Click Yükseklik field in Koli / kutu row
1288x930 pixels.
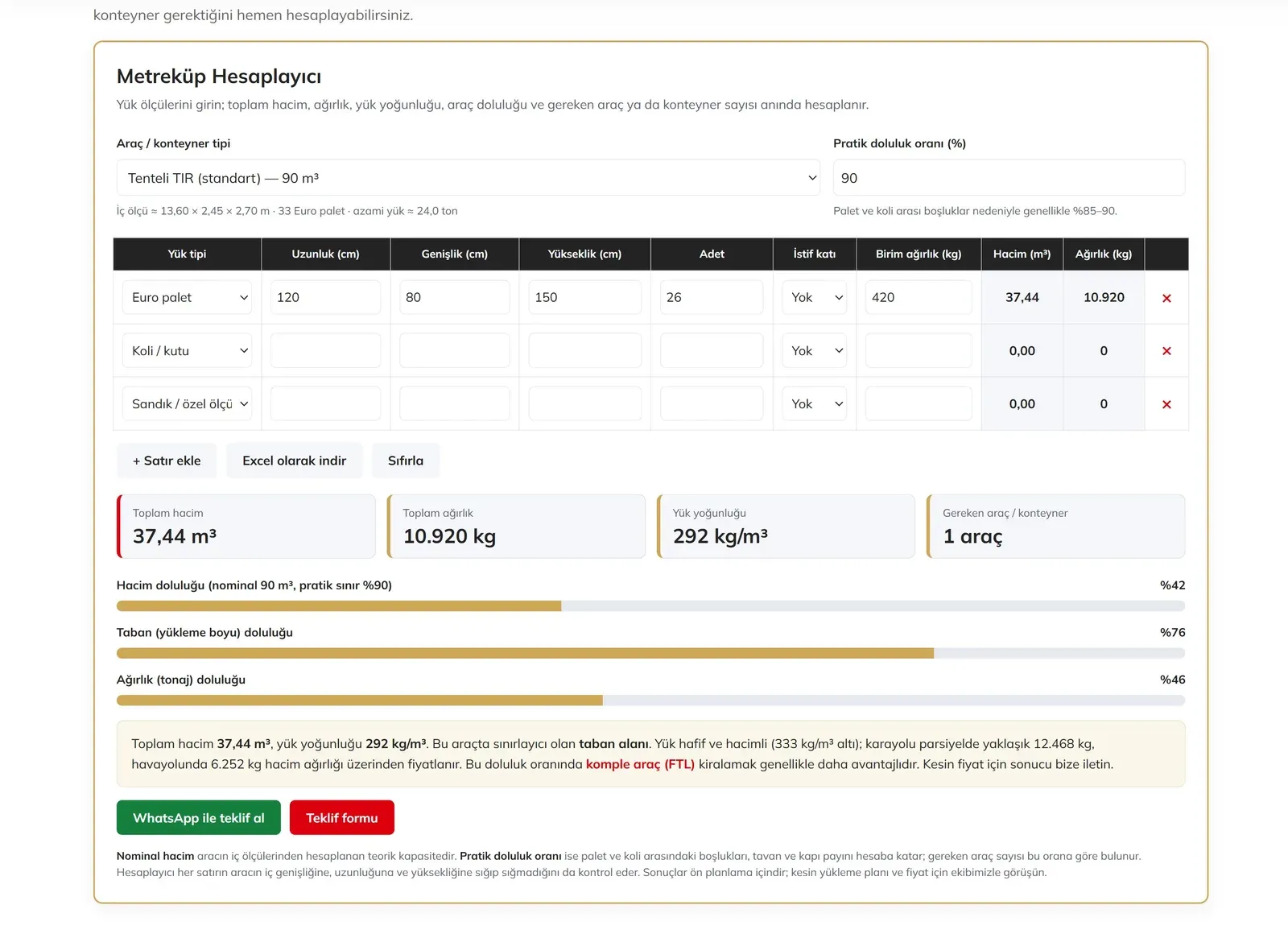584,350
